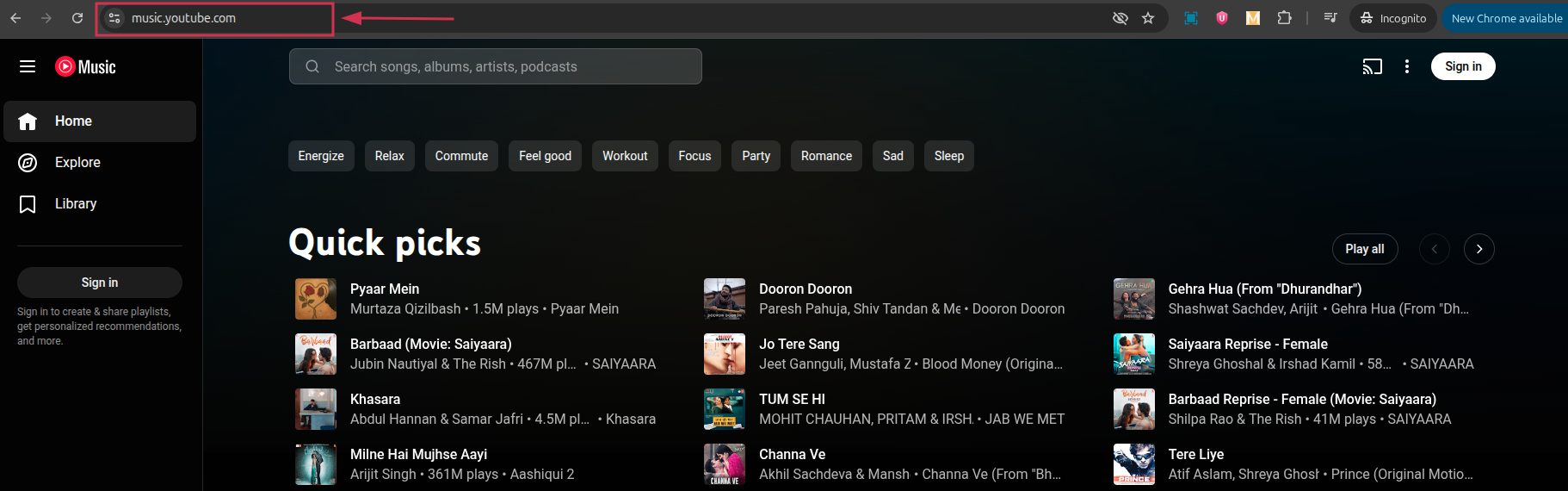Screen dimensions: 1568x491
Task: Click the browser forward arrow
Action: 46,18
